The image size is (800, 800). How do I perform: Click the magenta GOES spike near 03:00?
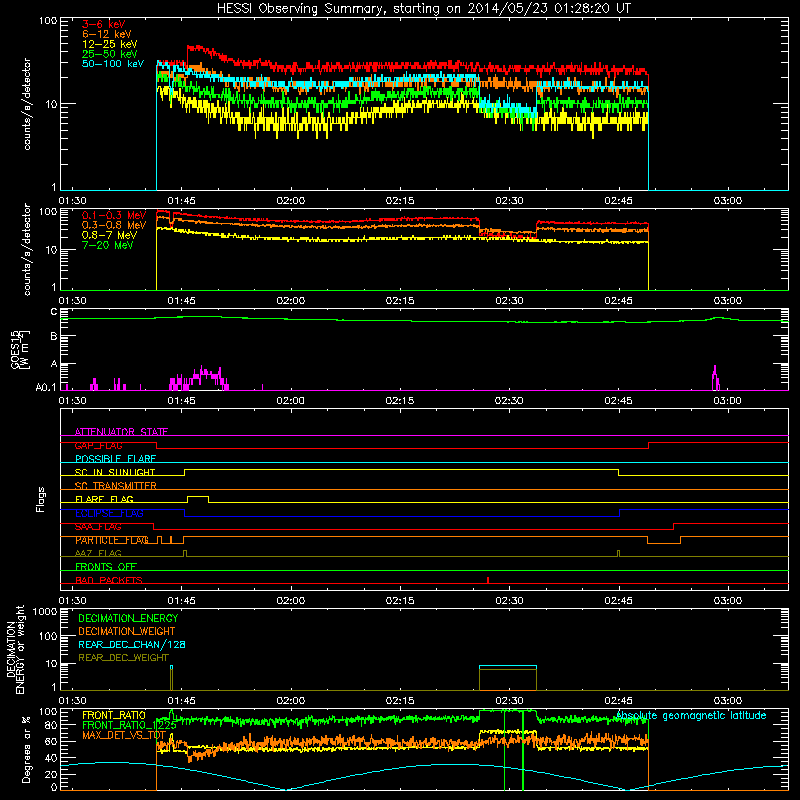click(x=715, y=378)
